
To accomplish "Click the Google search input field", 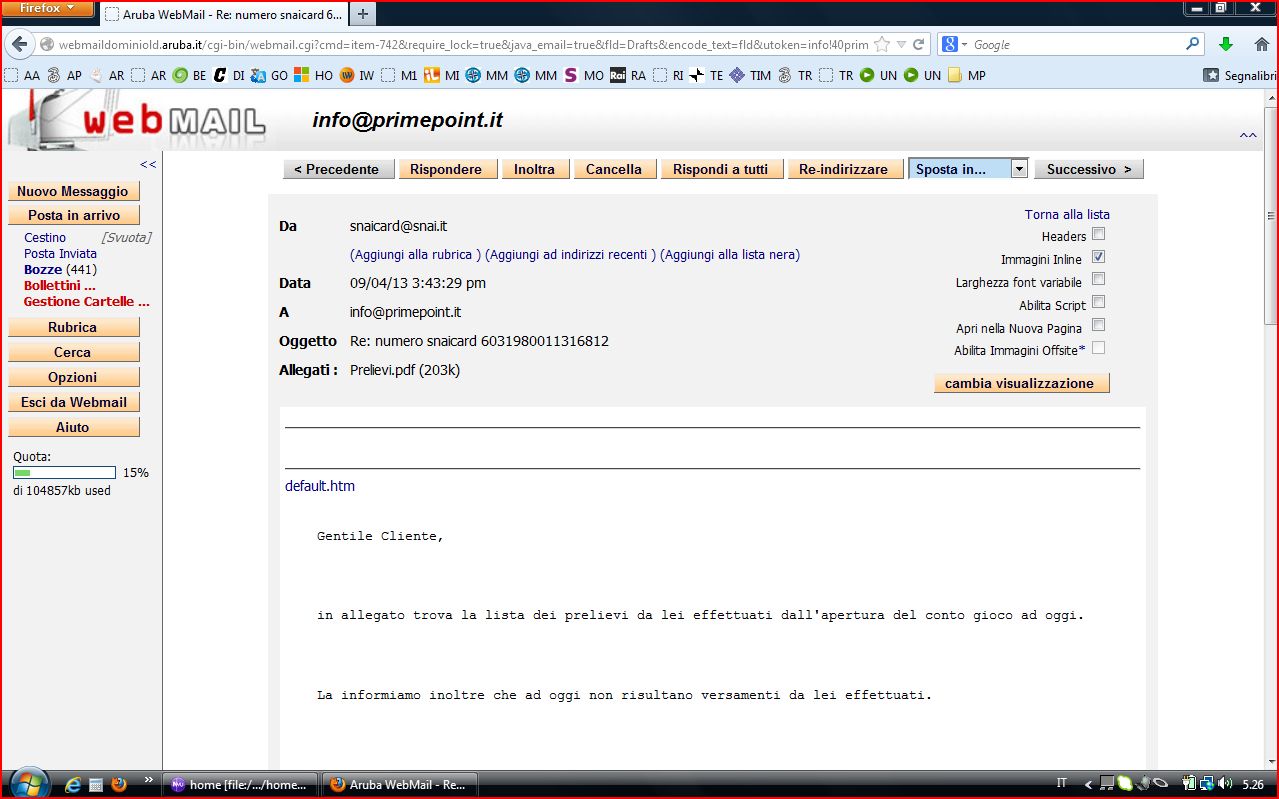I will 1076,45.
